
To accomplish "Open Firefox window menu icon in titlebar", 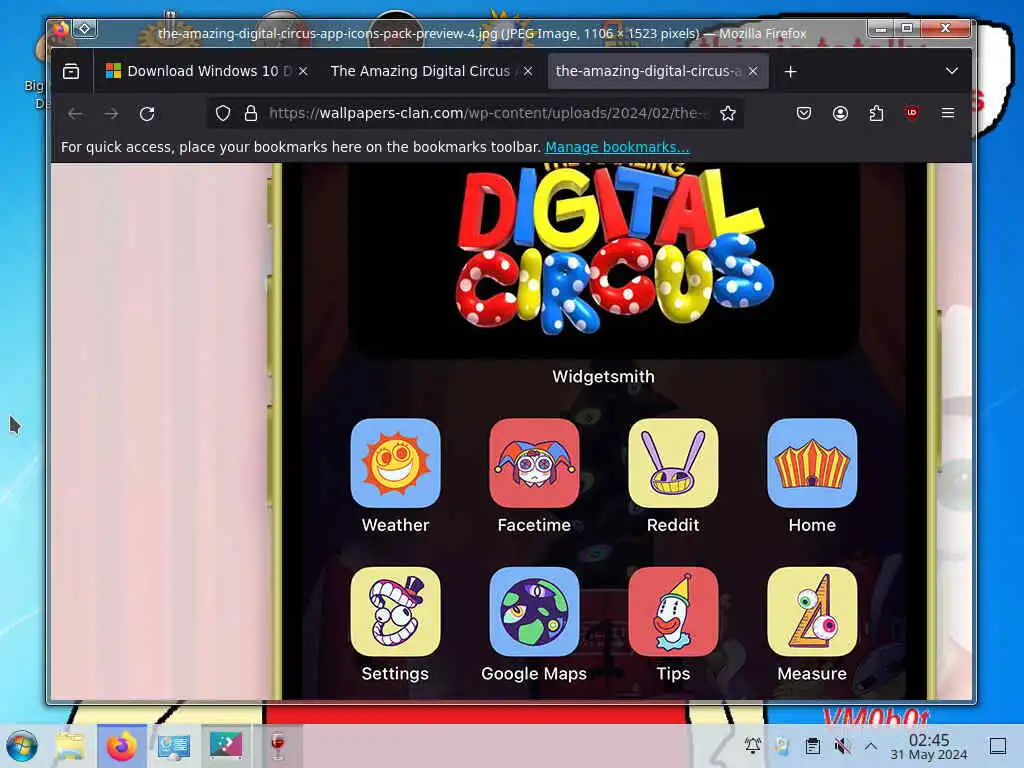I will coord(60,29).
